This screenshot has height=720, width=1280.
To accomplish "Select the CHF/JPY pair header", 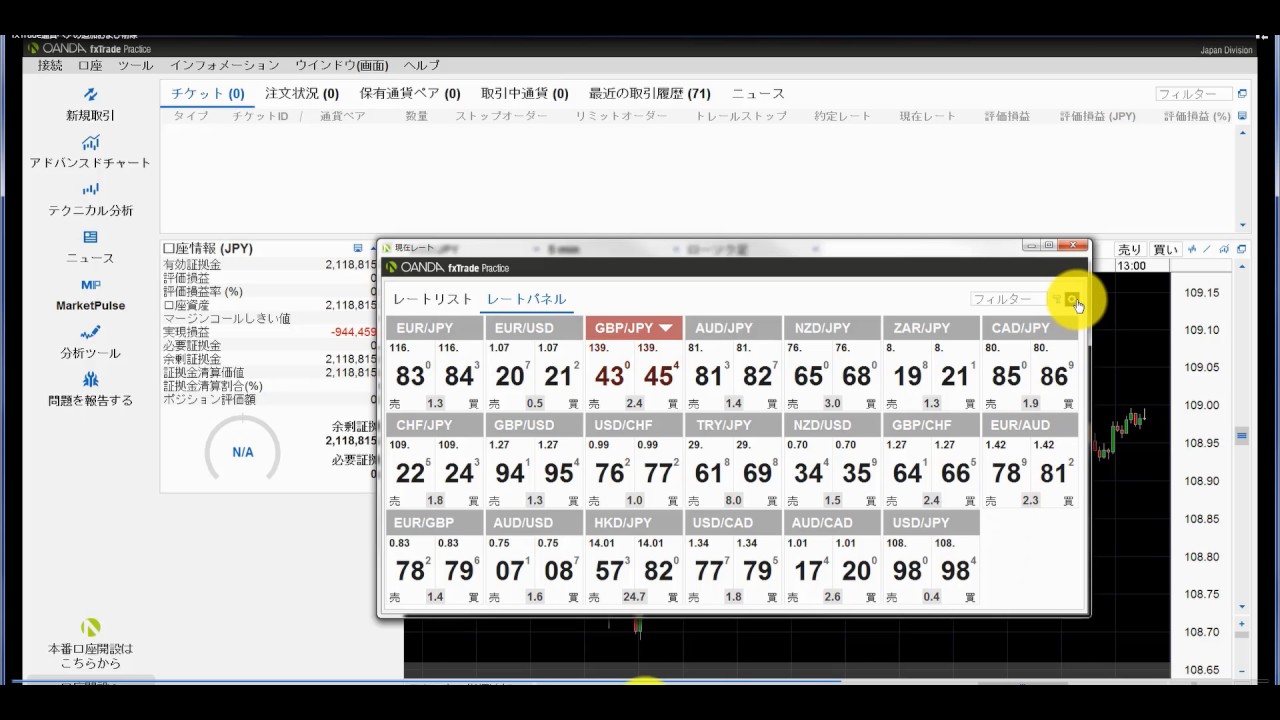I will tap(434, 425).
